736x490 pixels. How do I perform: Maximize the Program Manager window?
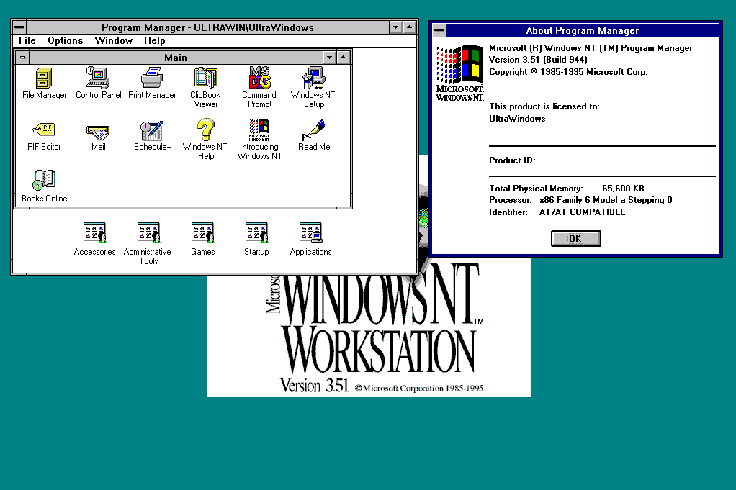(409, 27)
